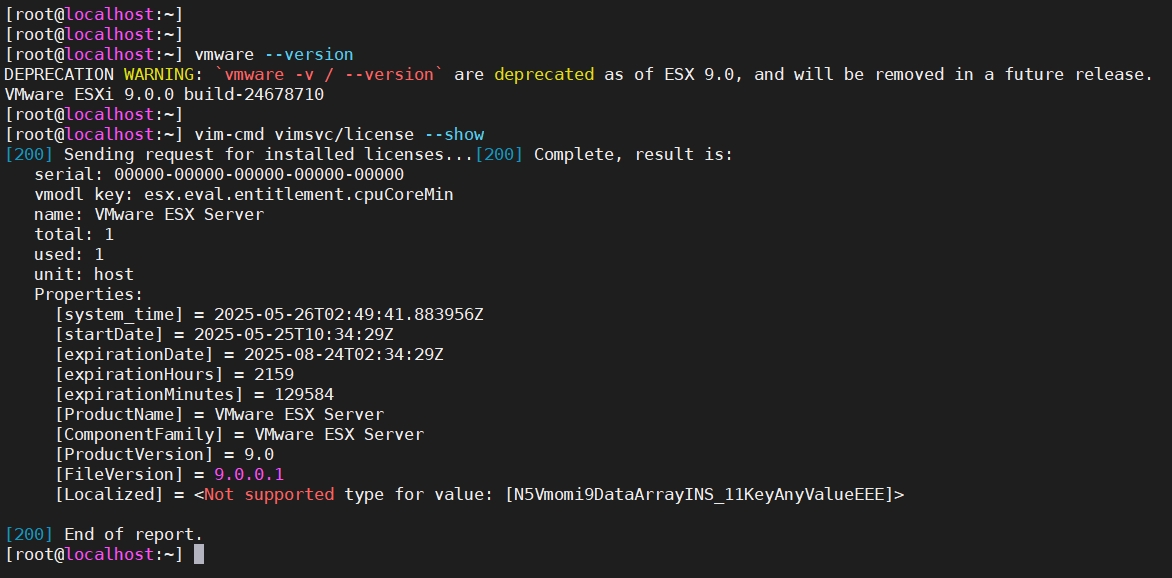Click the magenta FileVersion value '9.0.0.1'
This screenshot has height=578, width=1172.
(249, 474)
